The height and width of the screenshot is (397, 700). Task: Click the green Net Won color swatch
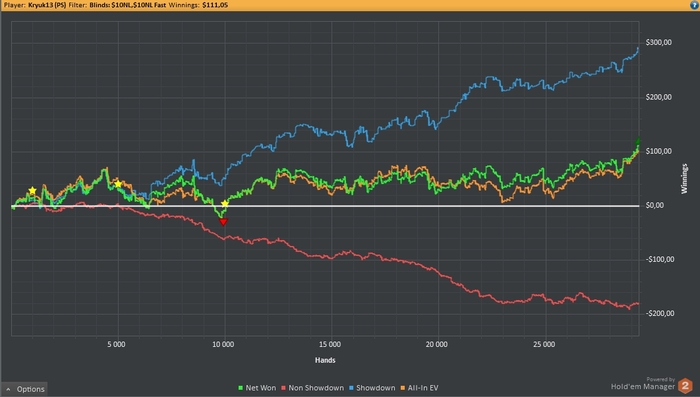(241, 388)
